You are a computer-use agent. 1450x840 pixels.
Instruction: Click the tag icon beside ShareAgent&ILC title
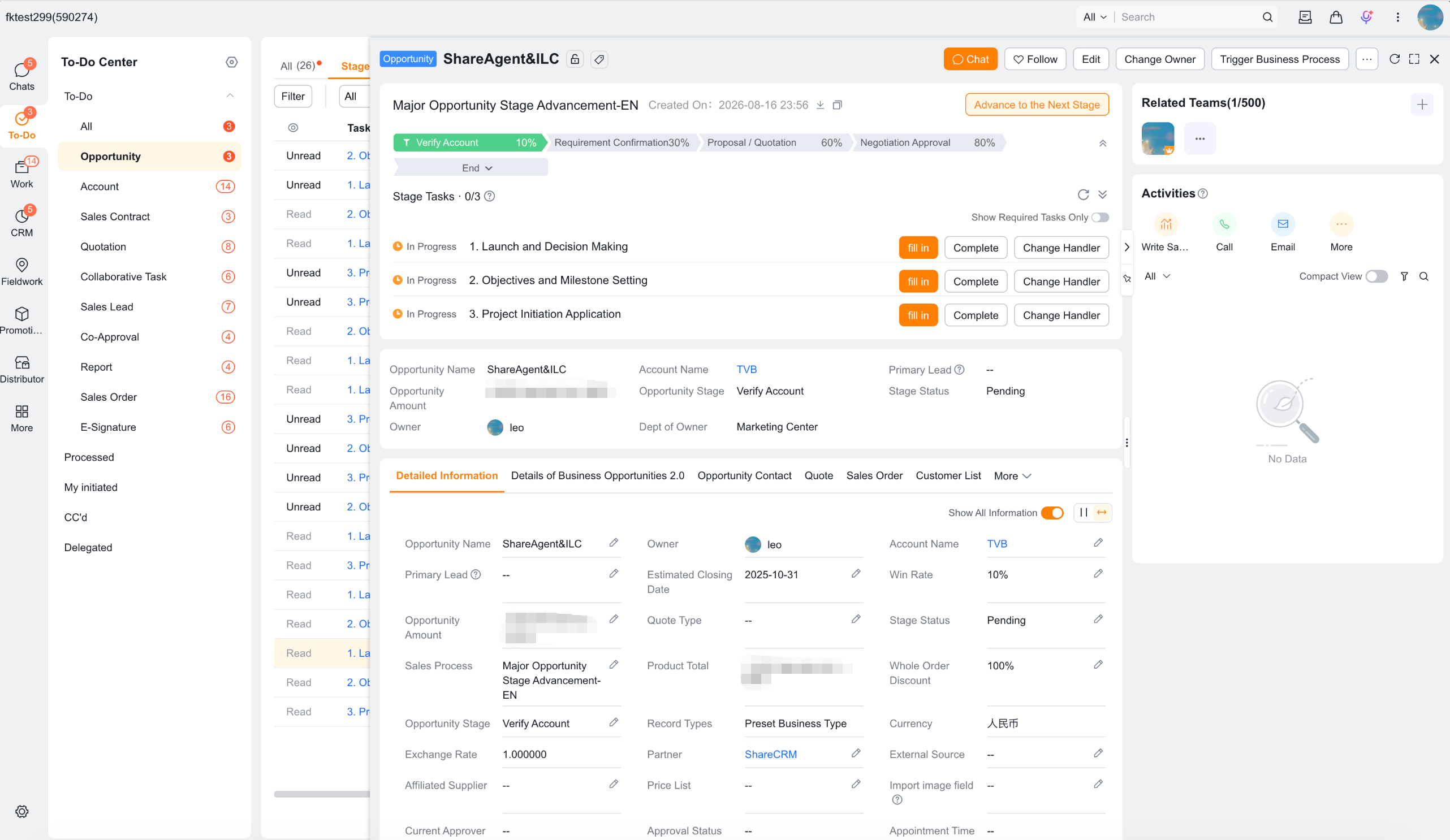(599, 59)
